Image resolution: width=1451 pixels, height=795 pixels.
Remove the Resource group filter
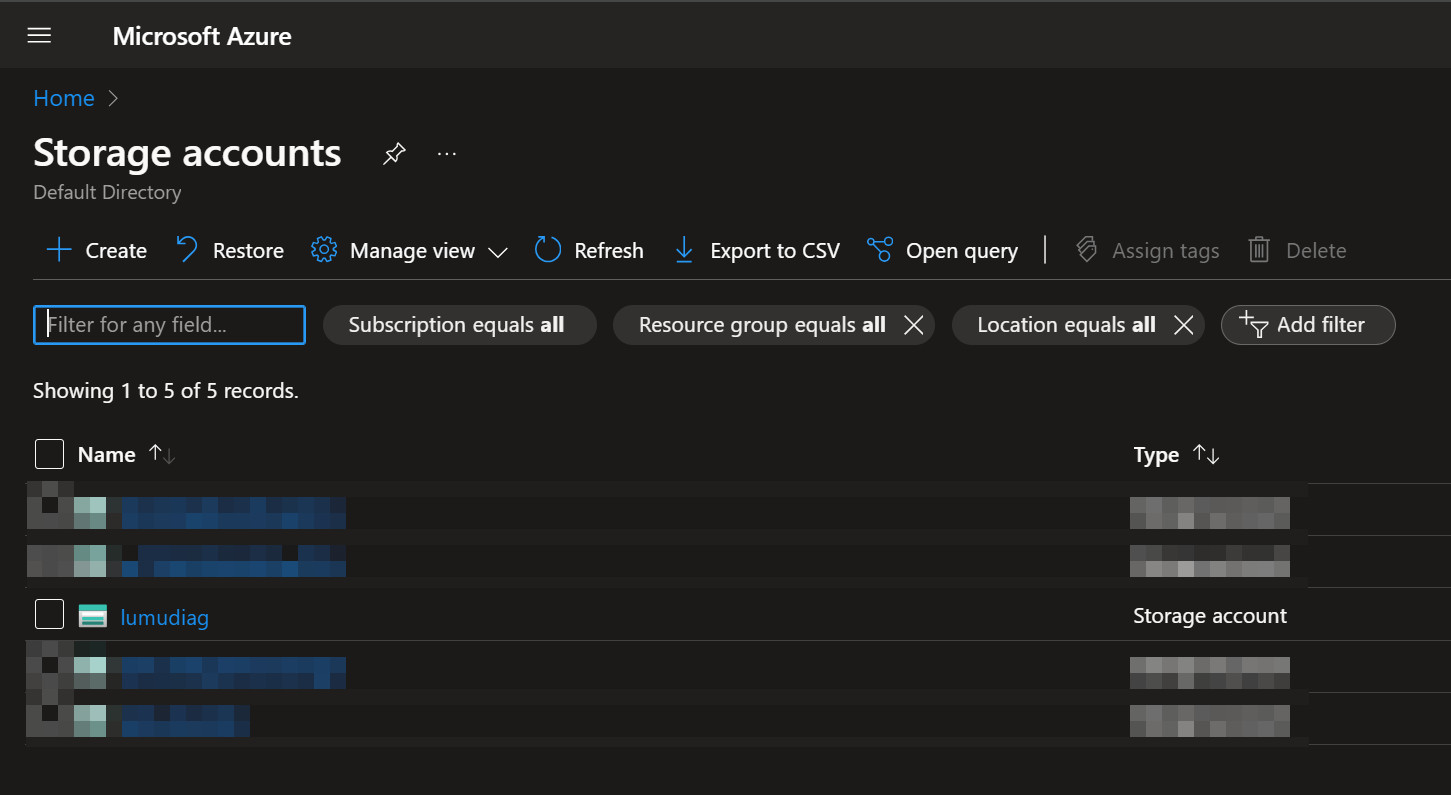coord(913,325)
